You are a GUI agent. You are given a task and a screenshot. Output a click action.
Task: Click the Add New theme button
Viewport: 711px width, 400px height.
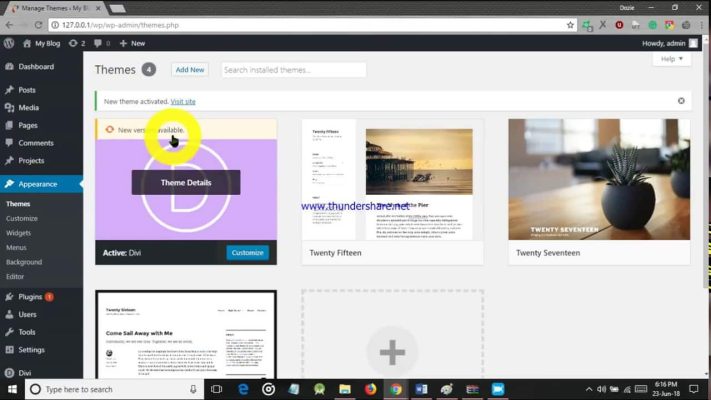pos(190,70)
